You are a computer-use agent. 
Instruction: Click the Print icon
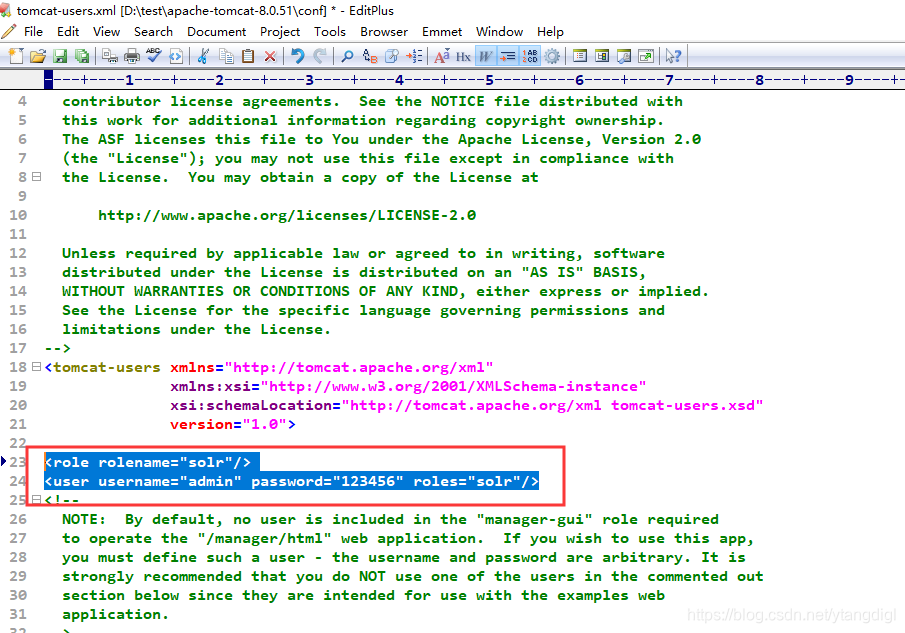132,56
